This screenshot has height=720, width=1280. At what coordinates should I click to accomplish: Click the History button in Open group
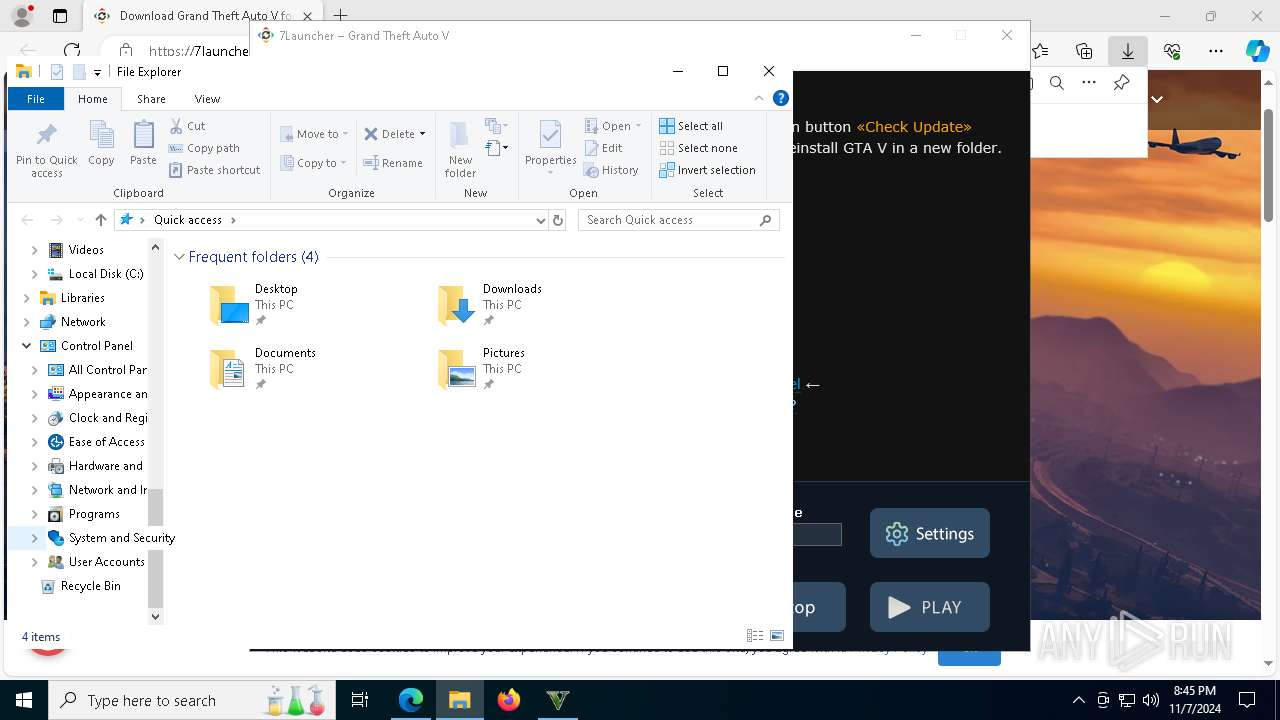tap(611, 170)
